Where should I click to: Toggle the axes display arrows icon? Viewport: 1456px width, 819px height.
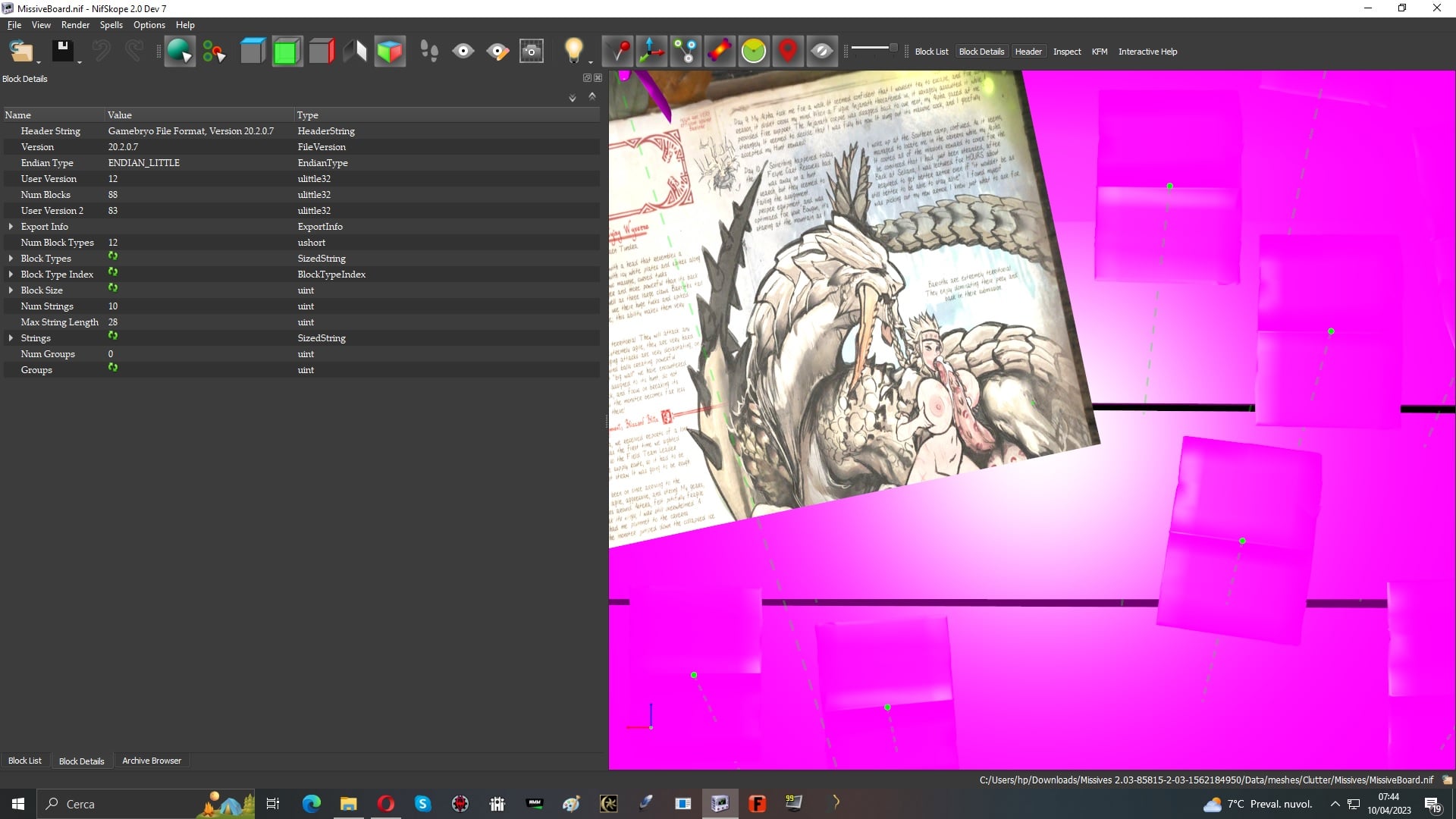click(x=651, y=52)
